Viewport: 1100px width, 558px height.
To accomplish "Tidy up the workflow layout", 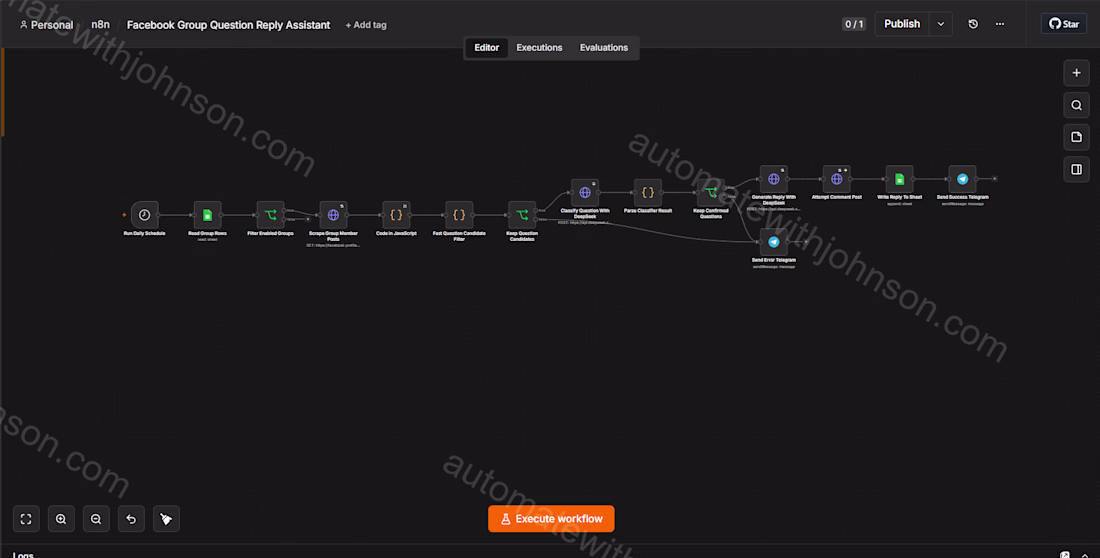I will (166, 519).
